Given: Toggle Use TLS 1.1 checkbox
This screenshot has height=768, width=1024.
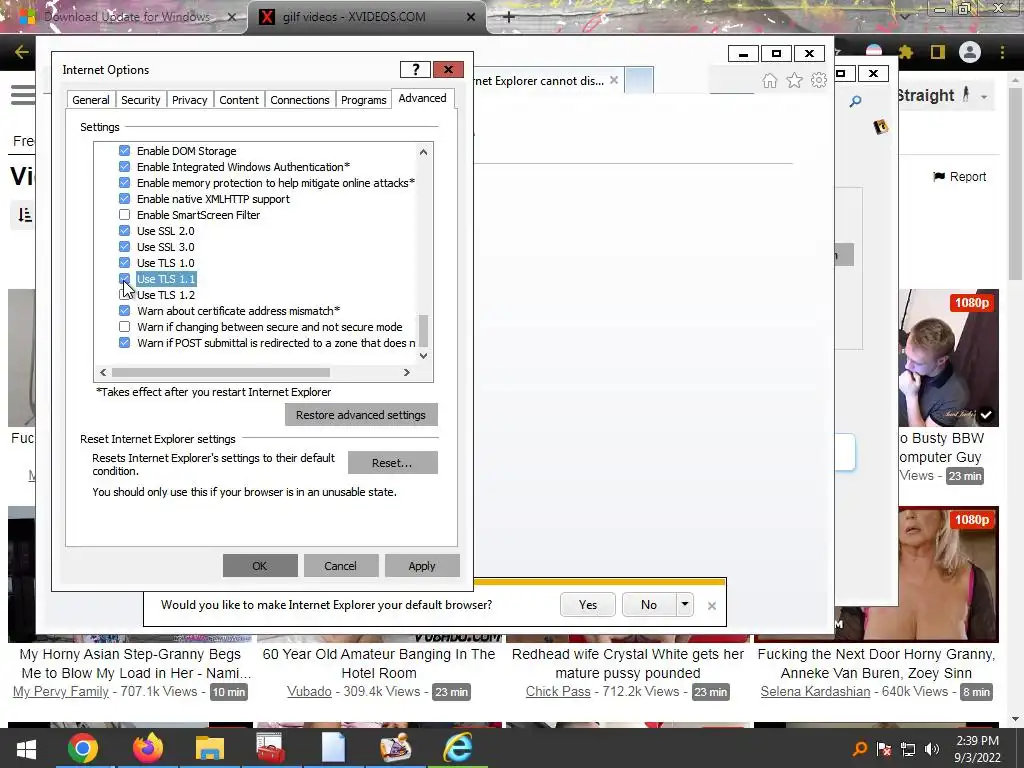Looking at the screenshot, I should 125,279.
